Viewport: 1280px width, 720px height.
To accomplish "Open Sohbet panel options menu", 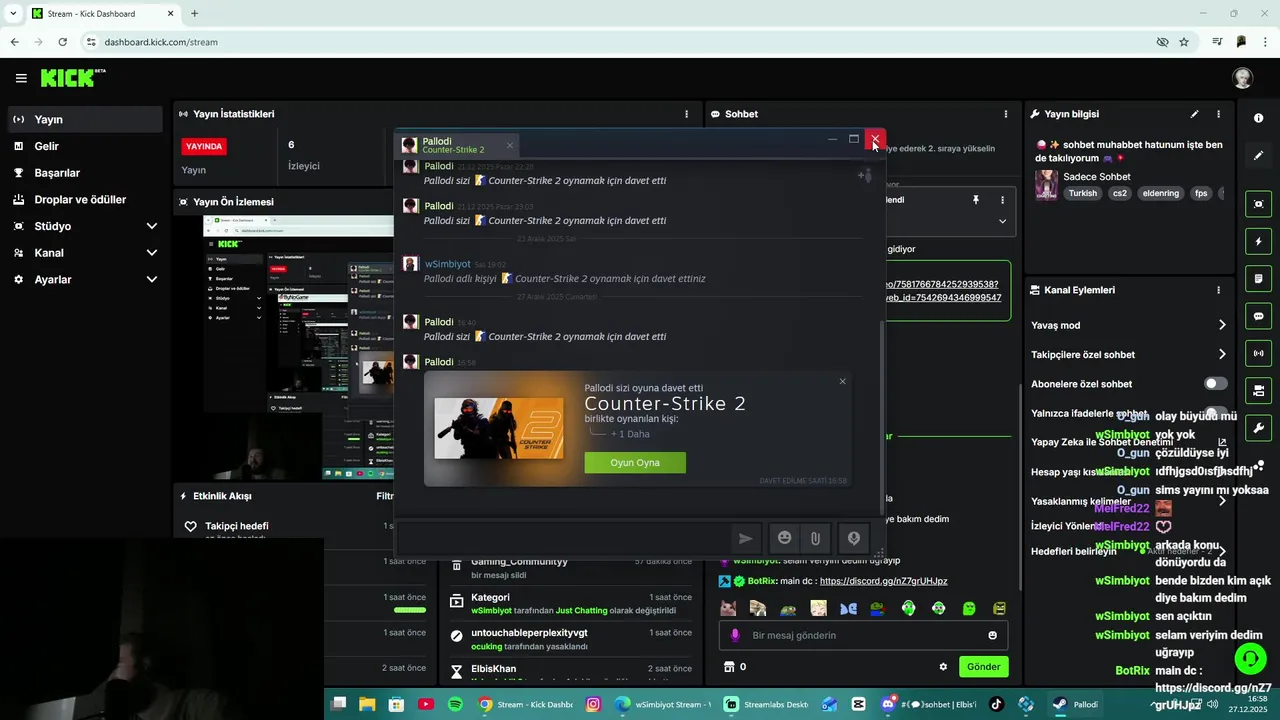I will pos(1005,114).
